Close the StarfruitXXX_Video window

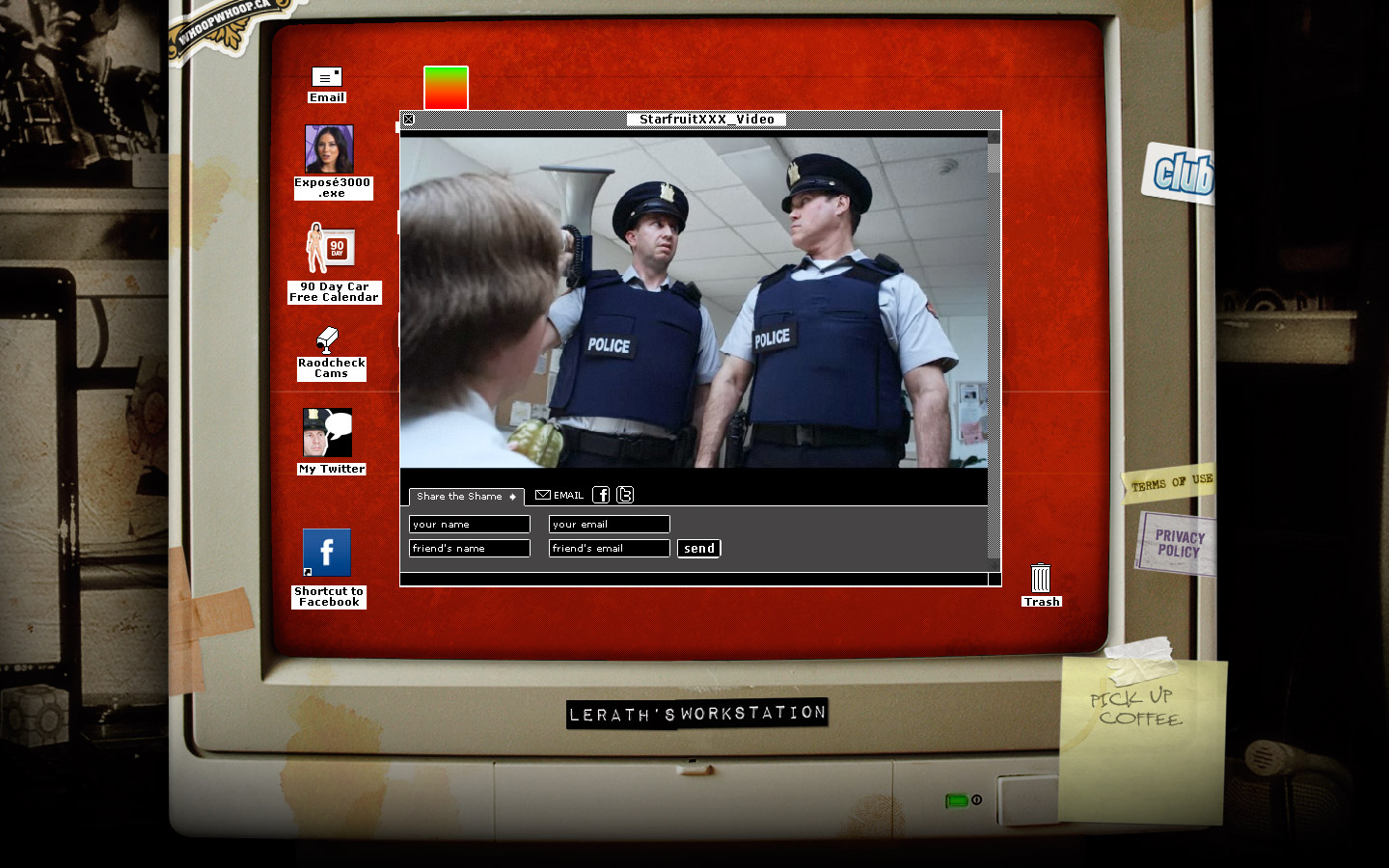coord(409,120)
